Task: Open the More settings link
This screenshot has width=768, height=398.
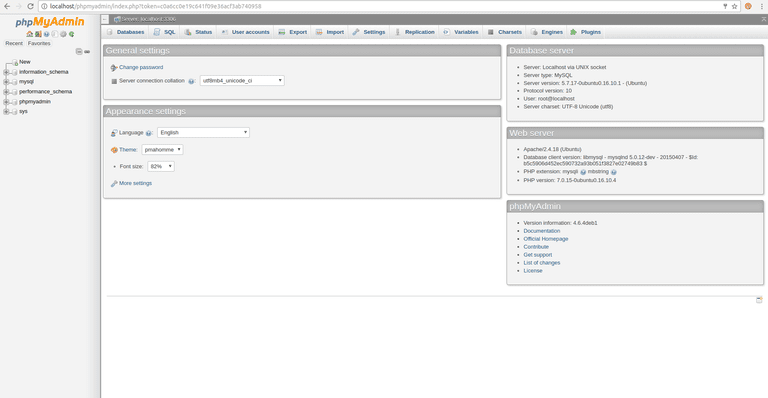Action: click(135, 183)
